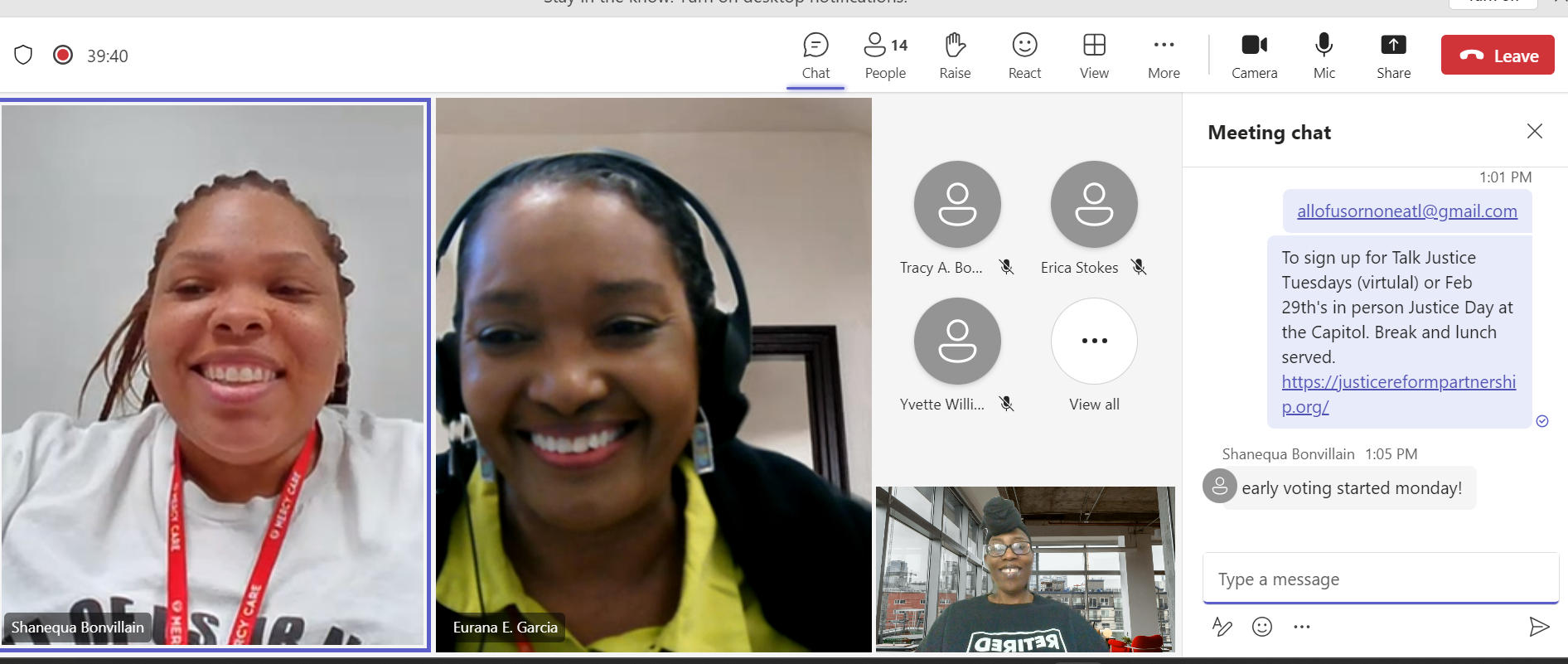The image size is (1568, 664).
Task: Click the 39:40 meeting timer
Action: click(x=108, y=56)
